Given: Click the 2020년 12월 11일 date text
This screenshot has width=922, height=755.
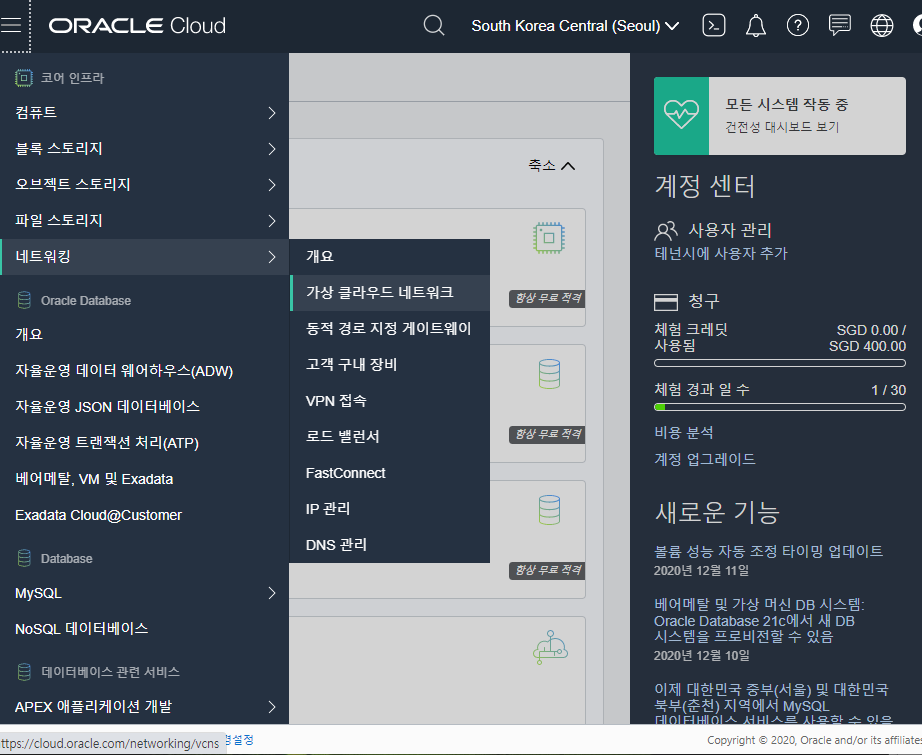Looking at the screenshot, I should pyautogui.click(x=701, y=570).
